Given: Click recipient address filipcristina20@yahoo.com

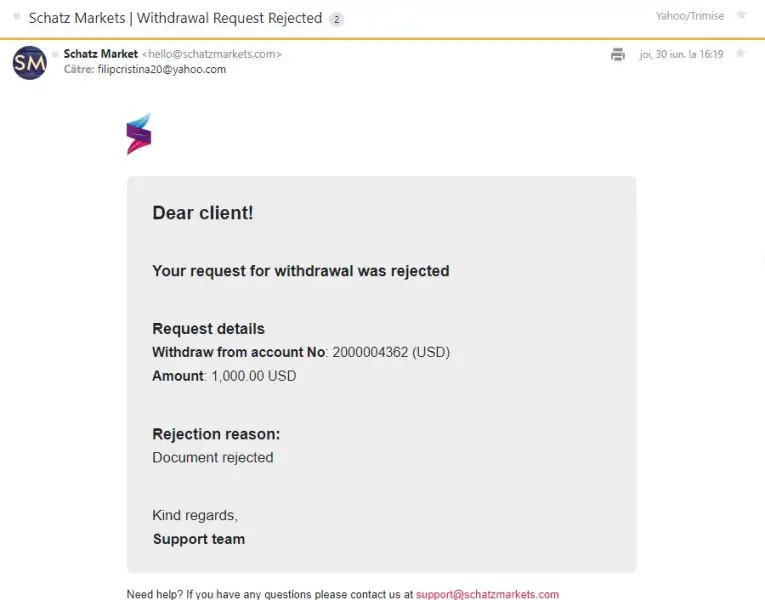Looking at the screenshot, I should click(161, 70).
